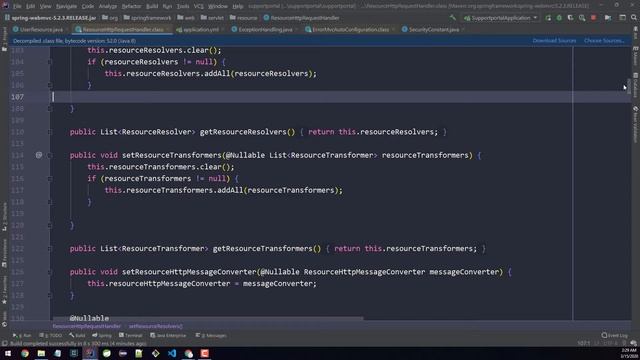Open the Java Enterprise tool window
640x360 pixels.
coord(168,336)
